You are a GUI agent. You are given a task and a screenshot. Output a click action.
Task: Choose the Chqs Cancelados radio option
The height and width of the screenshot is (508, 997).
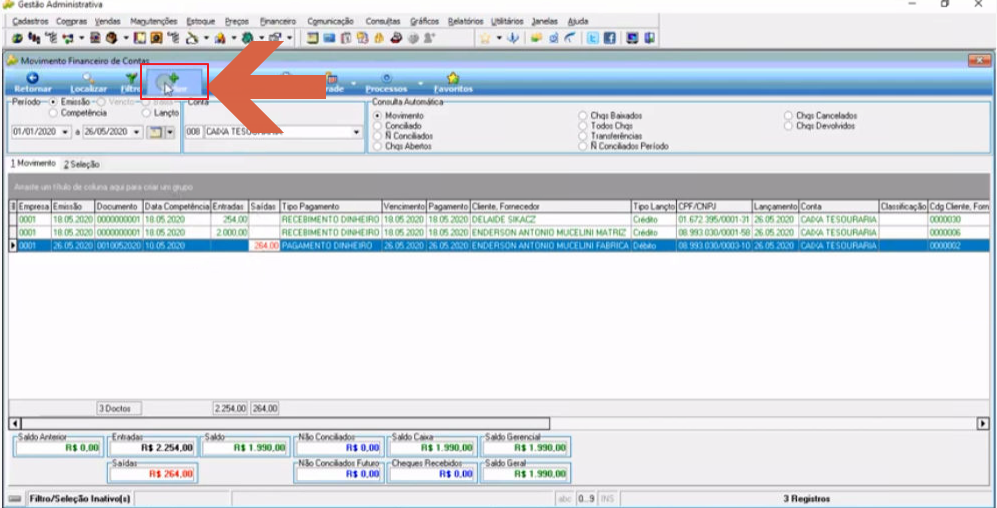click(788, 116)
